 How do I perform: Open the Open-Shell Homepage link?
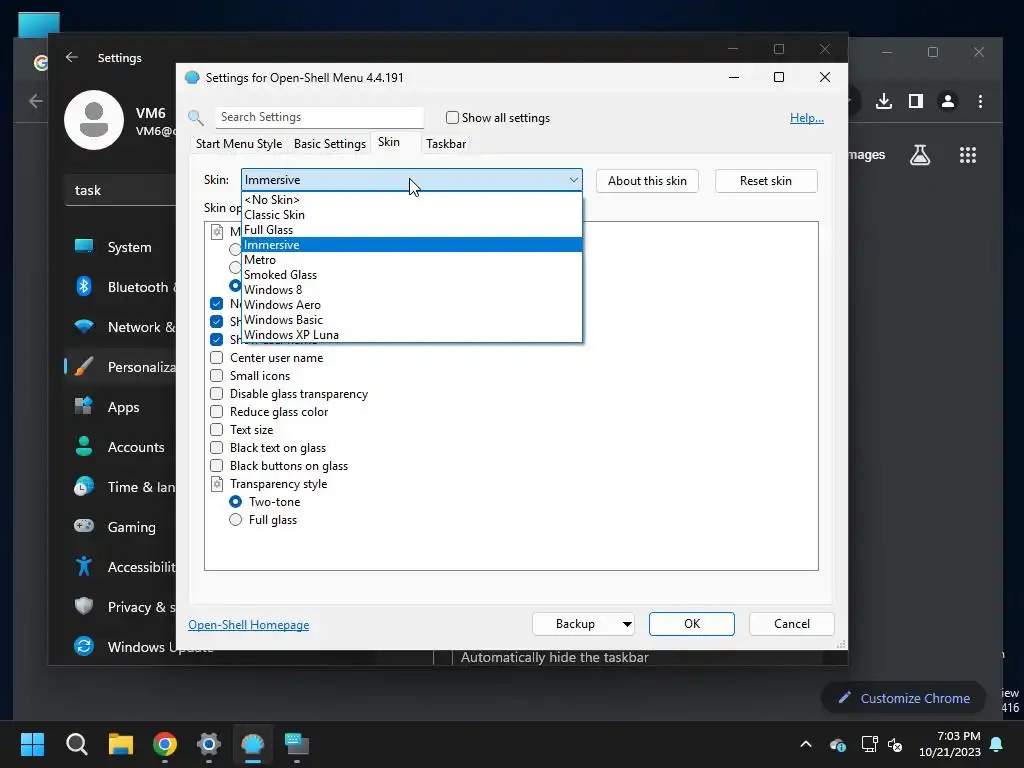pyautogui.click(x=249, y=625)
